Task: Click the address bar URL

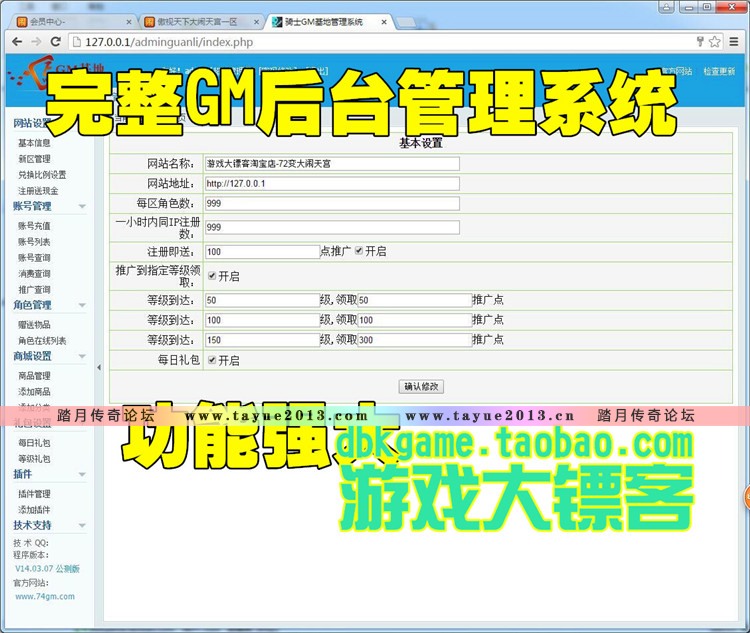Action: (x=169, y=42)
